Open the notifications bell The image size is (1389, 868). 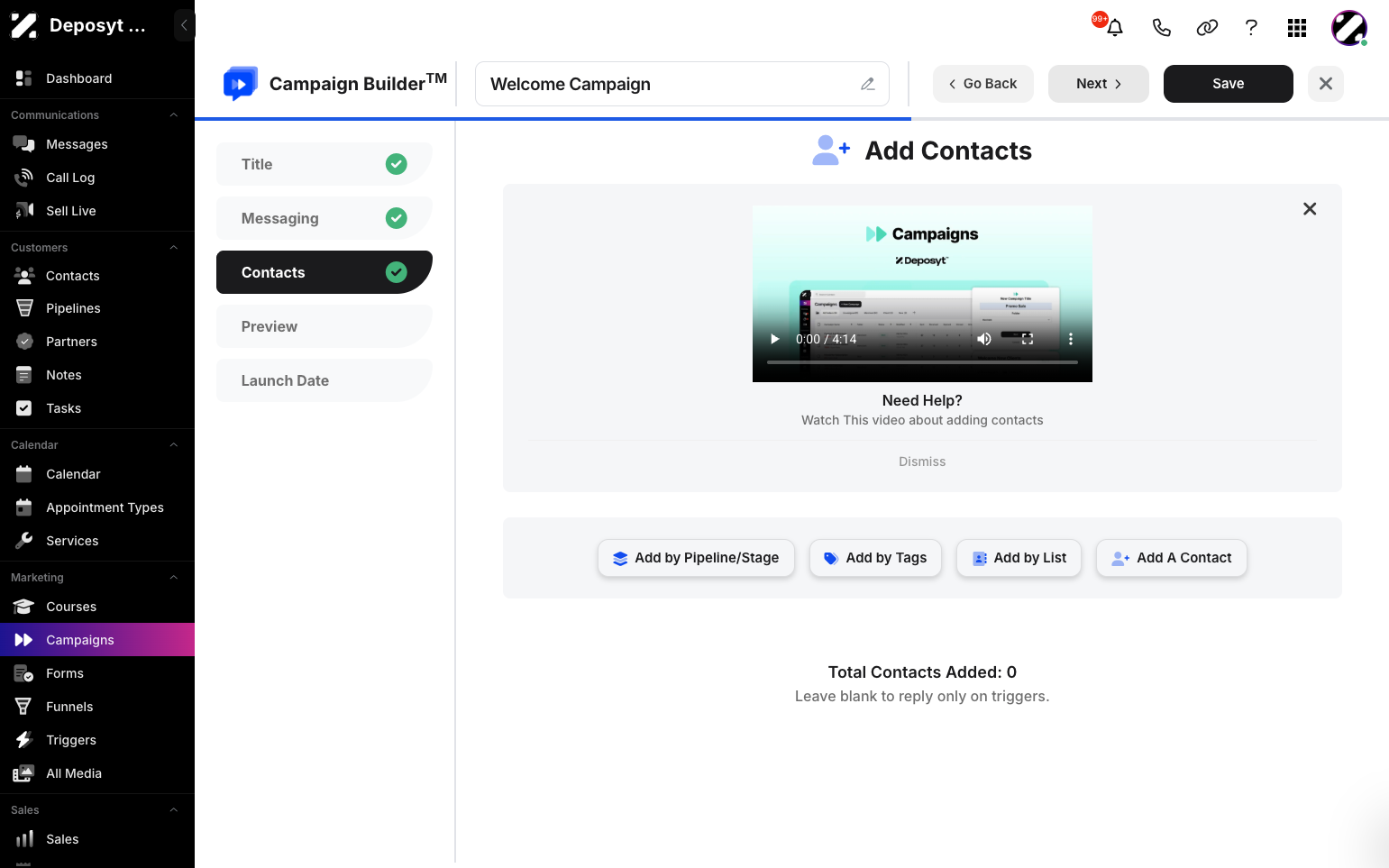click(1115, 28)
